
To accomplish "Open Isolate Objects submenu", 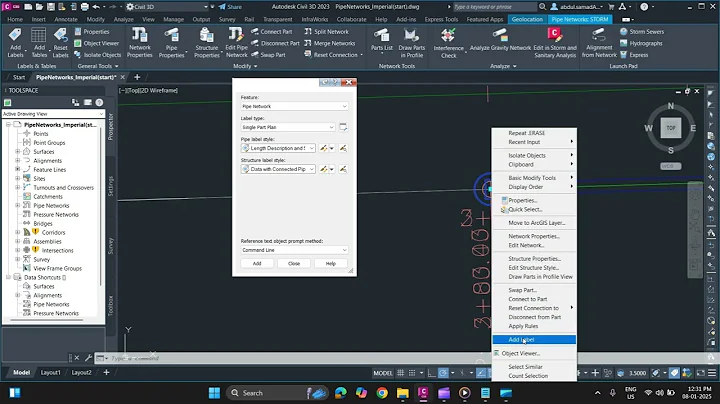I will point(534,156).
